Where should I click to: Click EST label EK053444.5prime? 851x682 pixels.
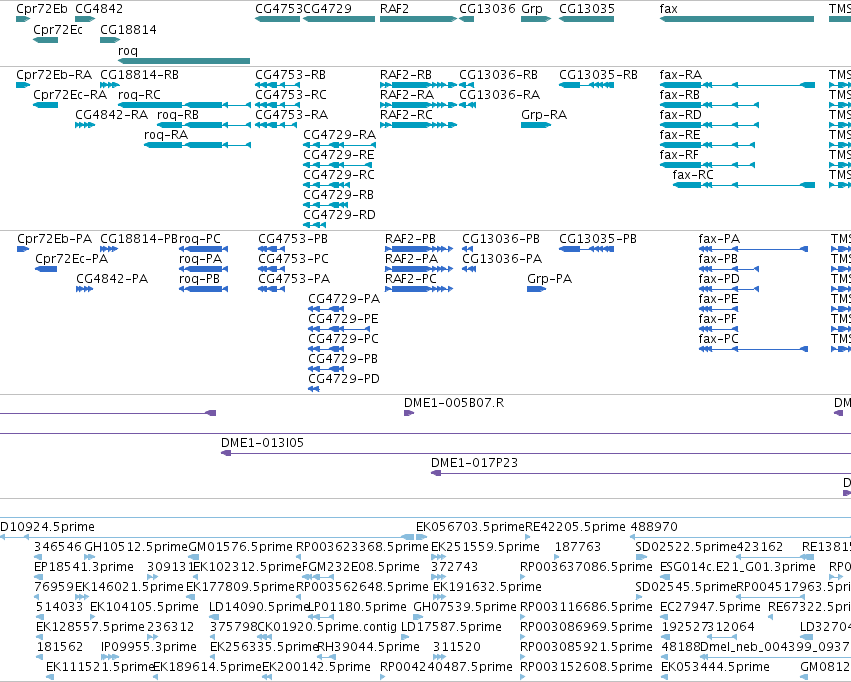click(715, 667)
